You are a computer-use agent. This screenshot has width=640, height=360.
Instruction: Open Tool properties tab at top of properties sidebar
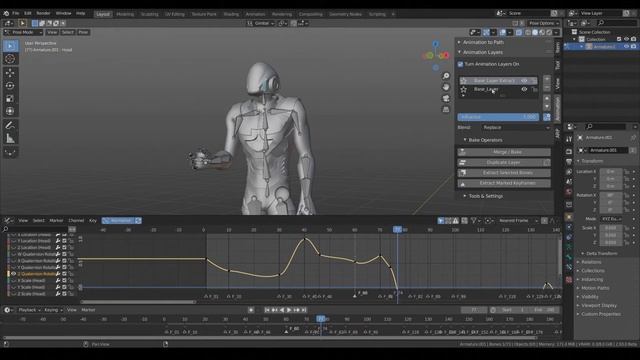(569, 139)
